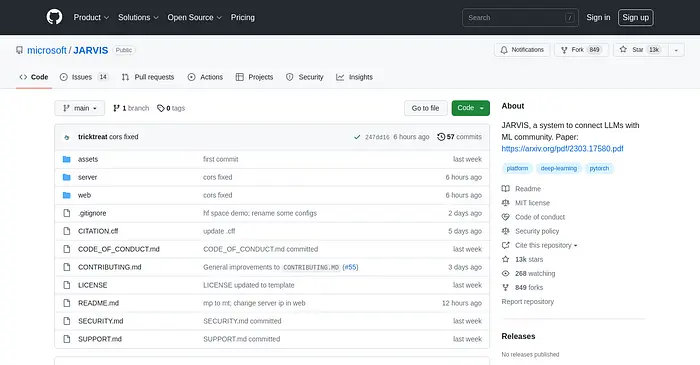This screenshot has width=700, height=365.
Task: Open the star lists dropdown arrow
Action: point(676,50)
